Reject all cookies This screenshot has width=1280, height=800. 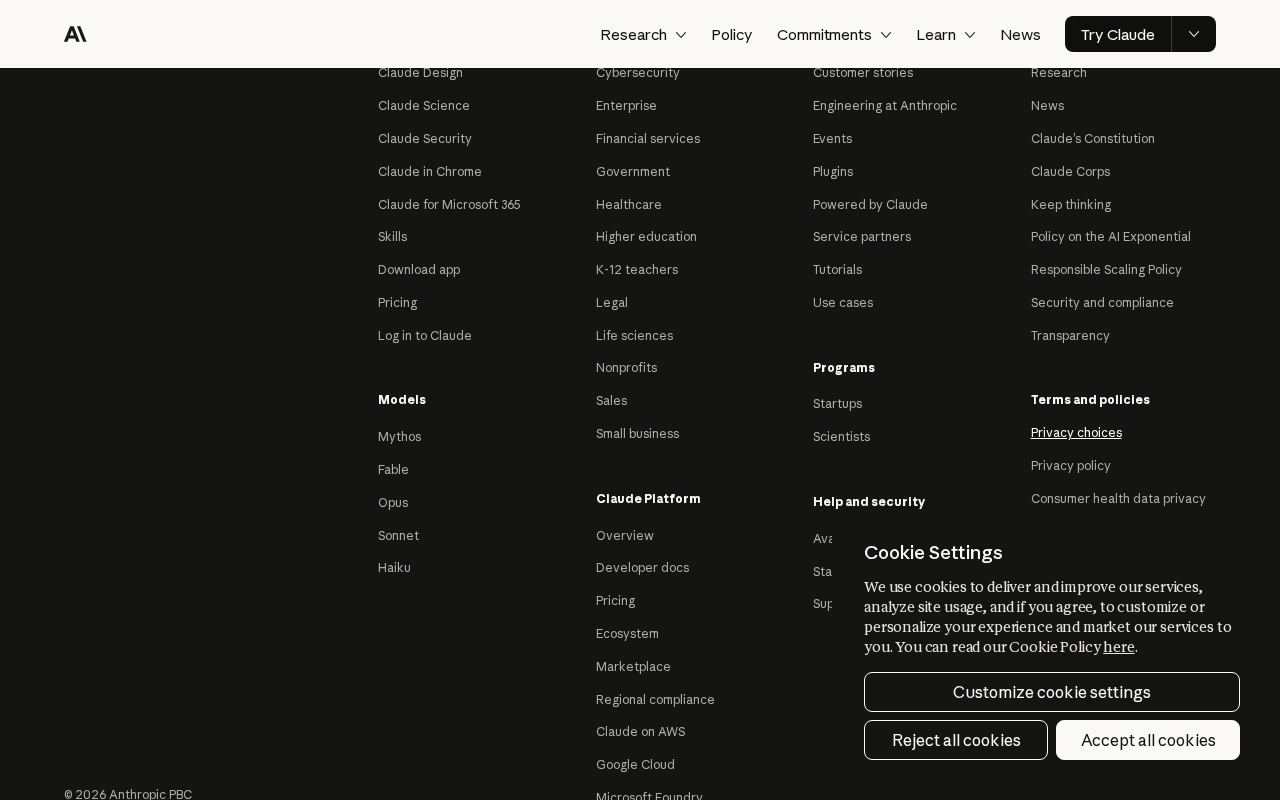tap(956, 740)
